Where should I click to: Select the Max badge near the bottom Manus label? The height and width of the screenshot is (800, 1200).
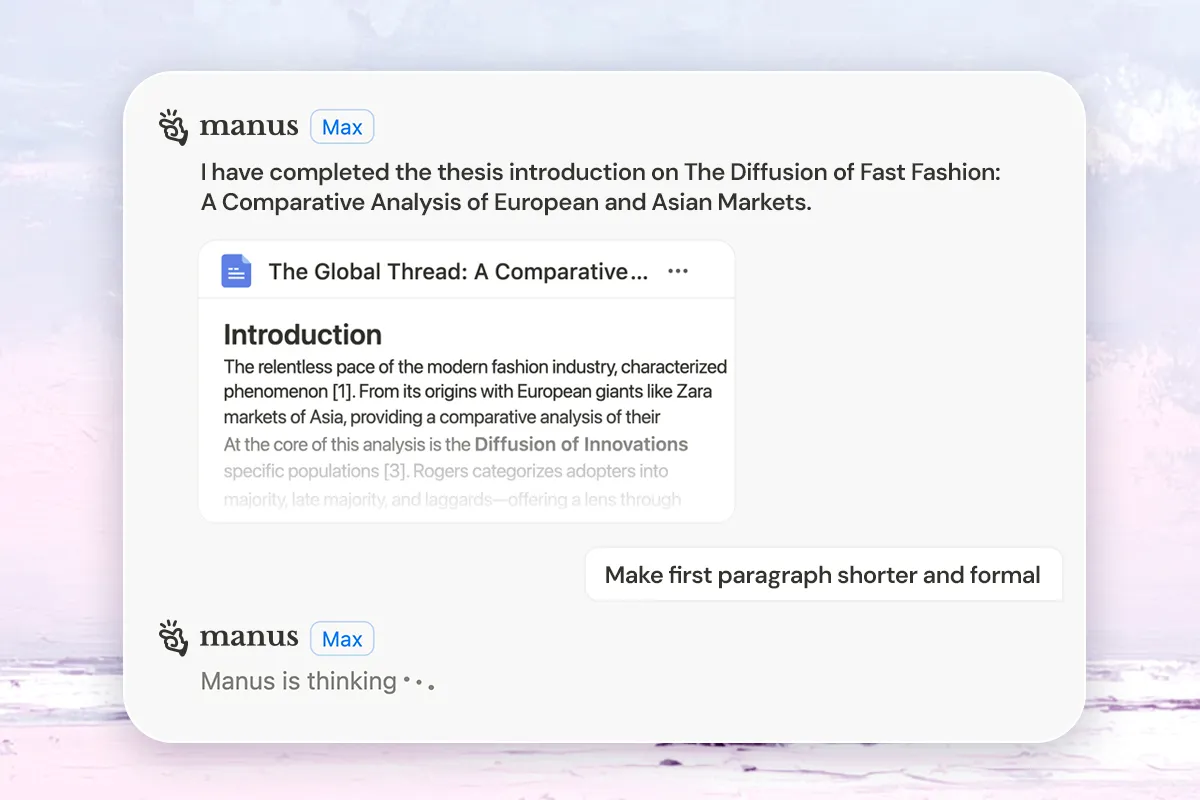342,638
